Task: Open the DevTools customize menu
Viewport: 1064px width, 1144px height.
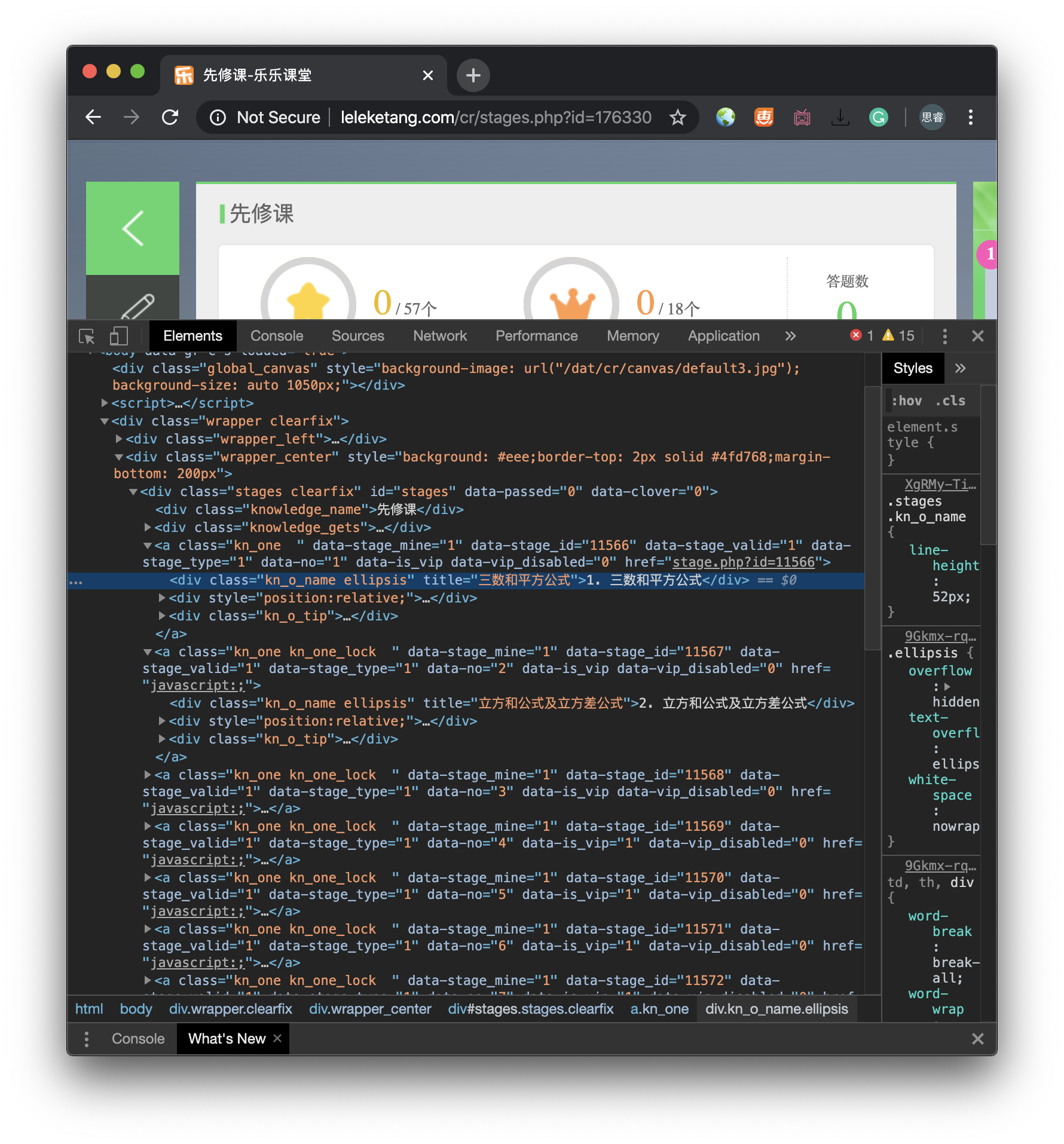Action: (944, 336)
